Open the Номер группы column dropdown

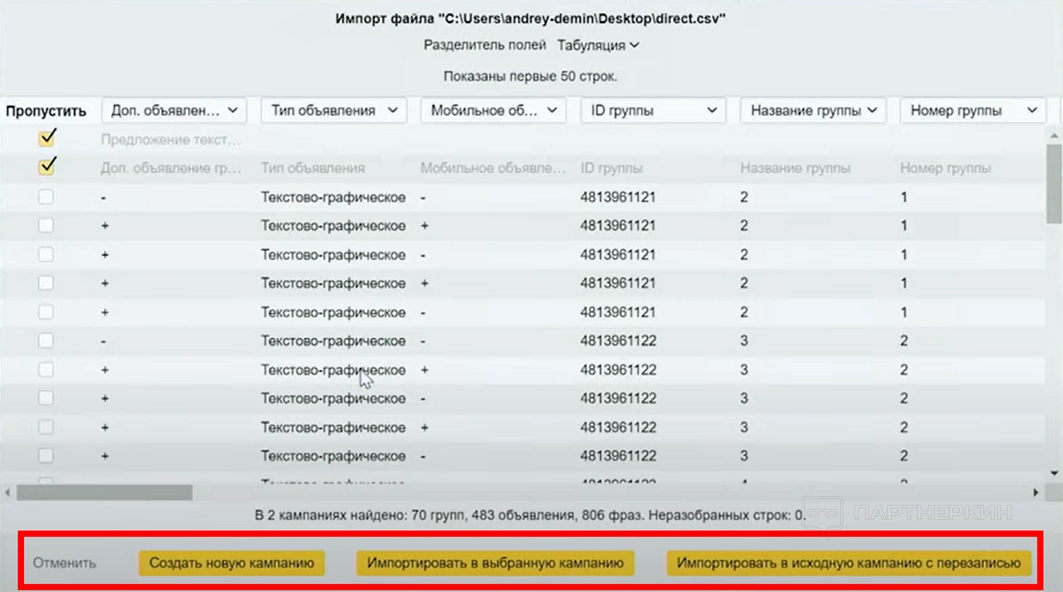973,111
